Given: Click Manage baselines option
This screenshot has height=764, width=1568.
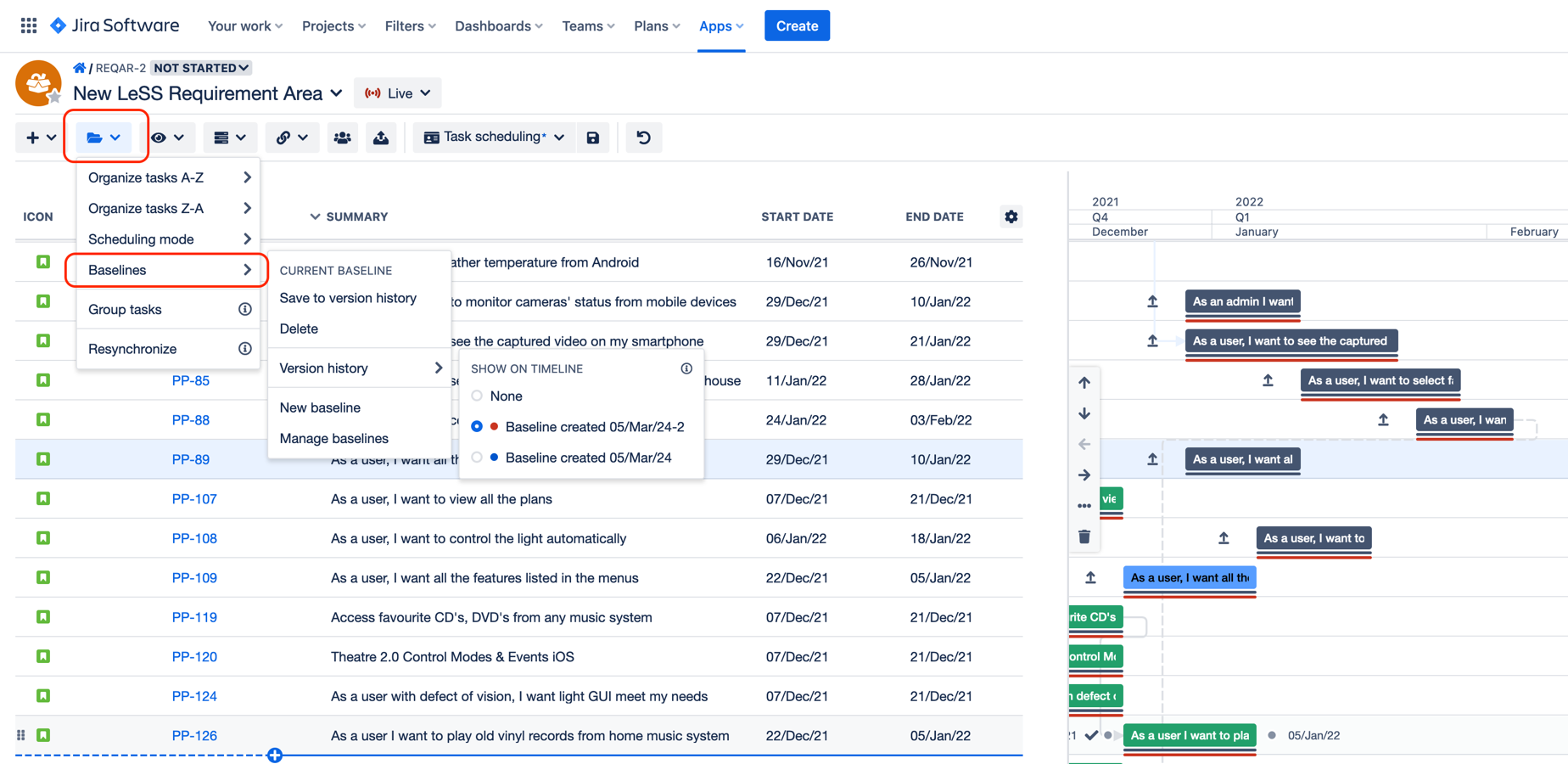Looking at the screenshot, I should point(334,438).
